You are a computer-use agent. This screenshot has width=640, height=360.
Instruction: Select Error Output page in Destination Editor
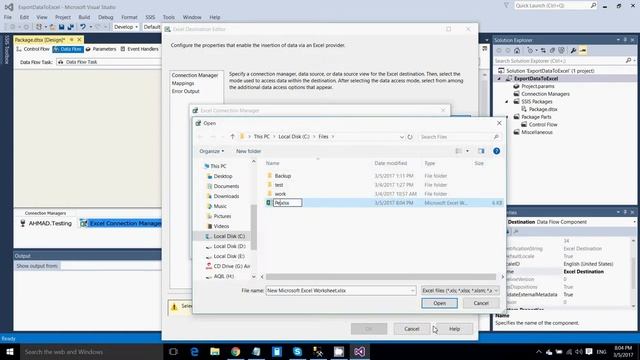pyautogui.click(x=185, y=91)
